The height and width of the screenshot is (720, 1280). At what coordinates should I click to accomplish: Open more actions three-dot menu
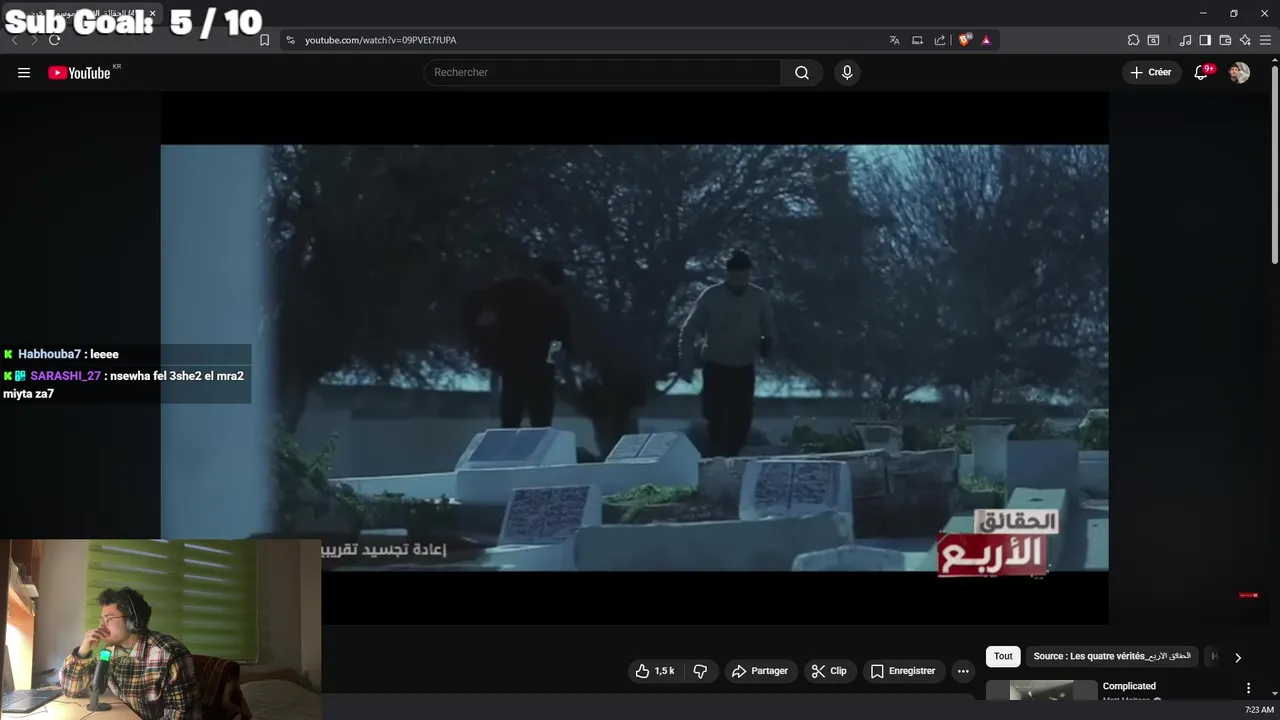point(963,671)
